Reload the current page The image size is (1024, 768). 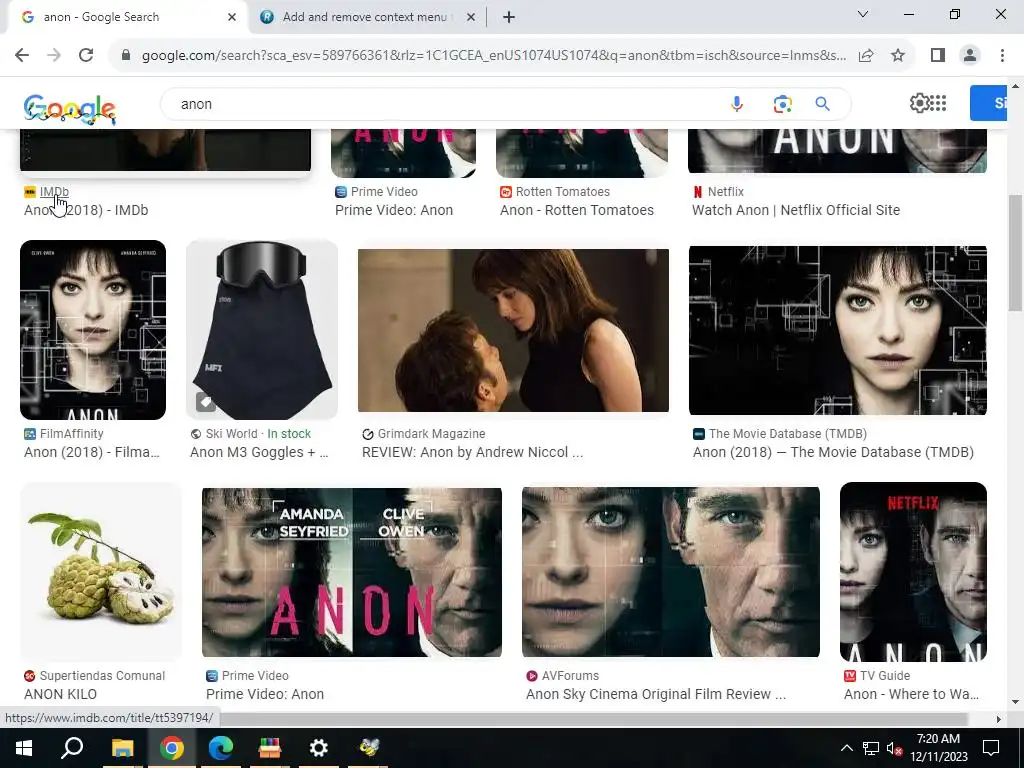[x=86, y=56]
